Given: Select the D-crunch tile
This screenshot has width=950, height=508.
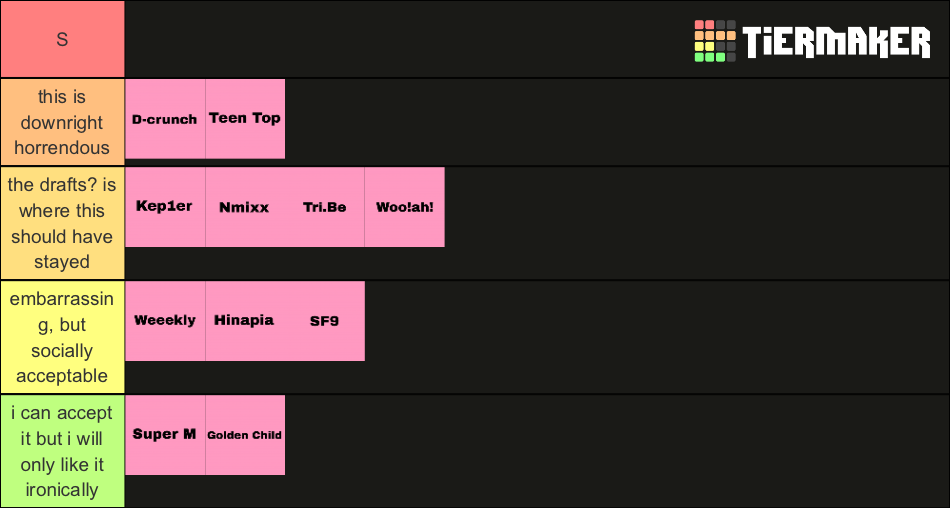Looking at the screenshot, I should pos(165,119).
